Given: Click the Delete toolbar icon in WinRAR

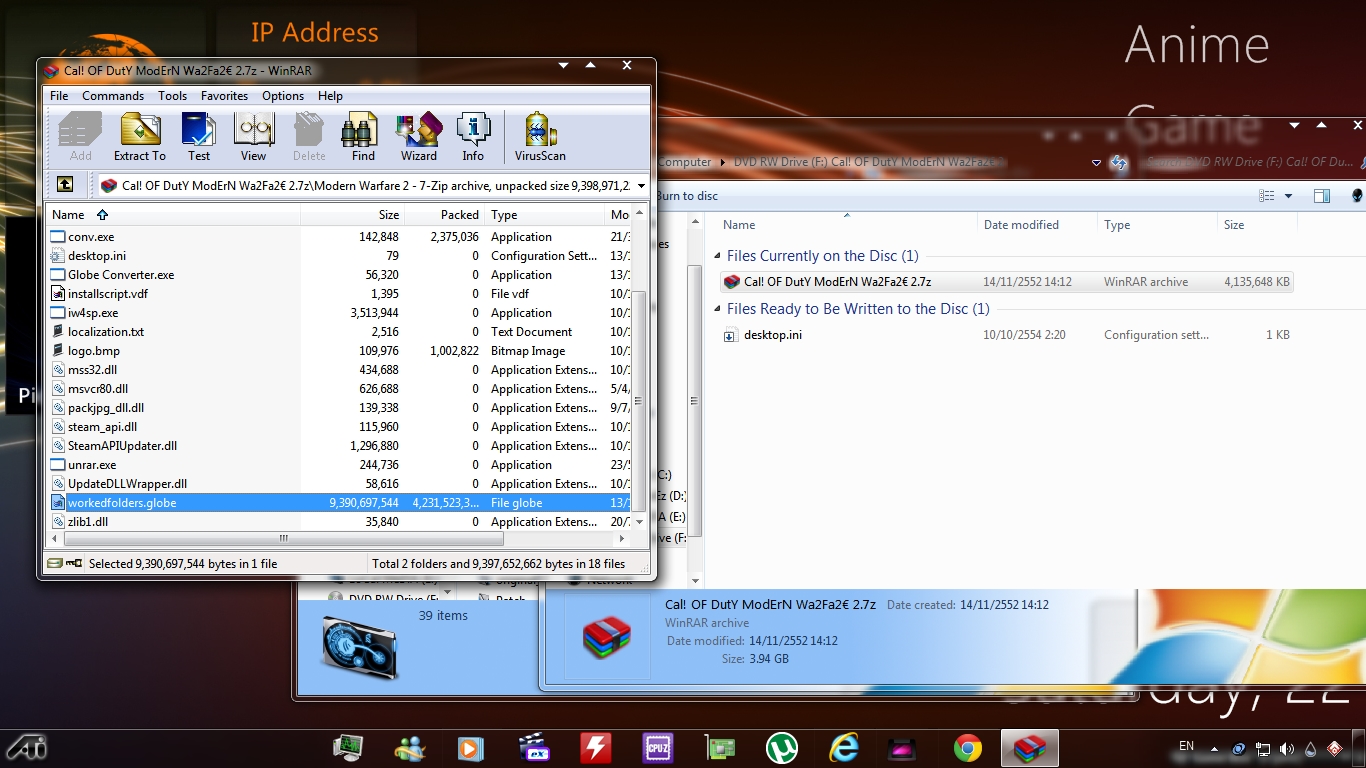Looking at the screenshot, I should pyautogui.click(x=309, y=136).
